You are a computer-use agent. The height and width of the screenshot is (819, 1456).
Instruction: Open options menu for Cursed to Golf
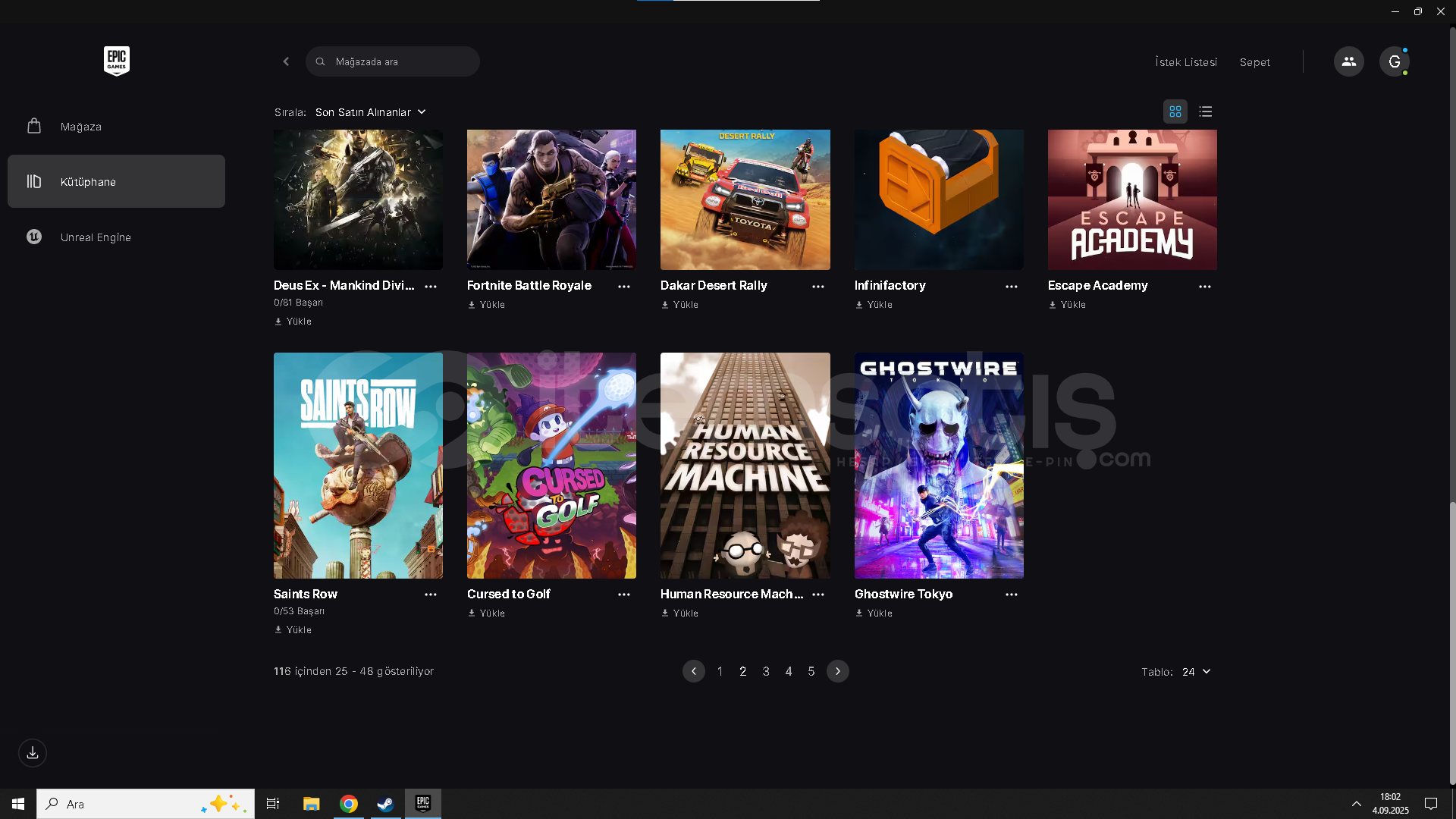tap(624, 595)
